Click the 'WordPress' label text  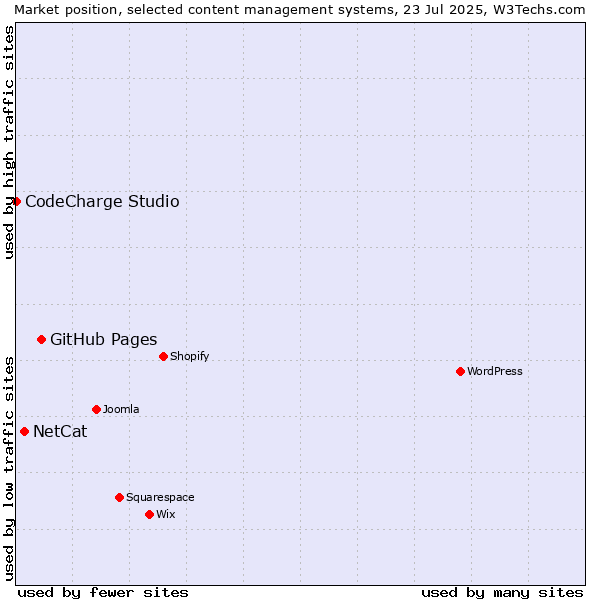coord(494,371)
